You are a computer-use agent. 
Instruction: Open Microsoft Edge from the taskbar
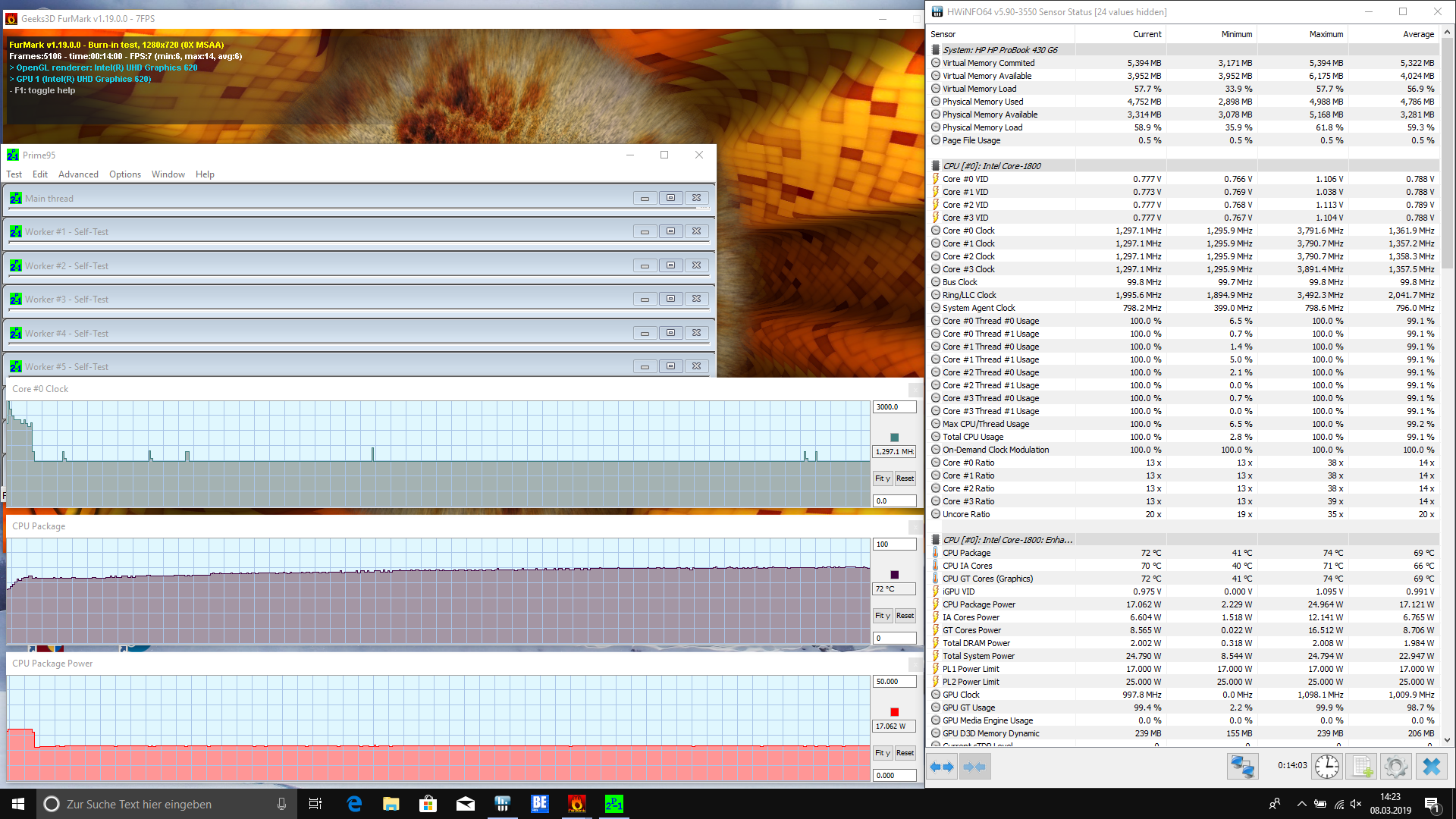click(x=354, y=804)
